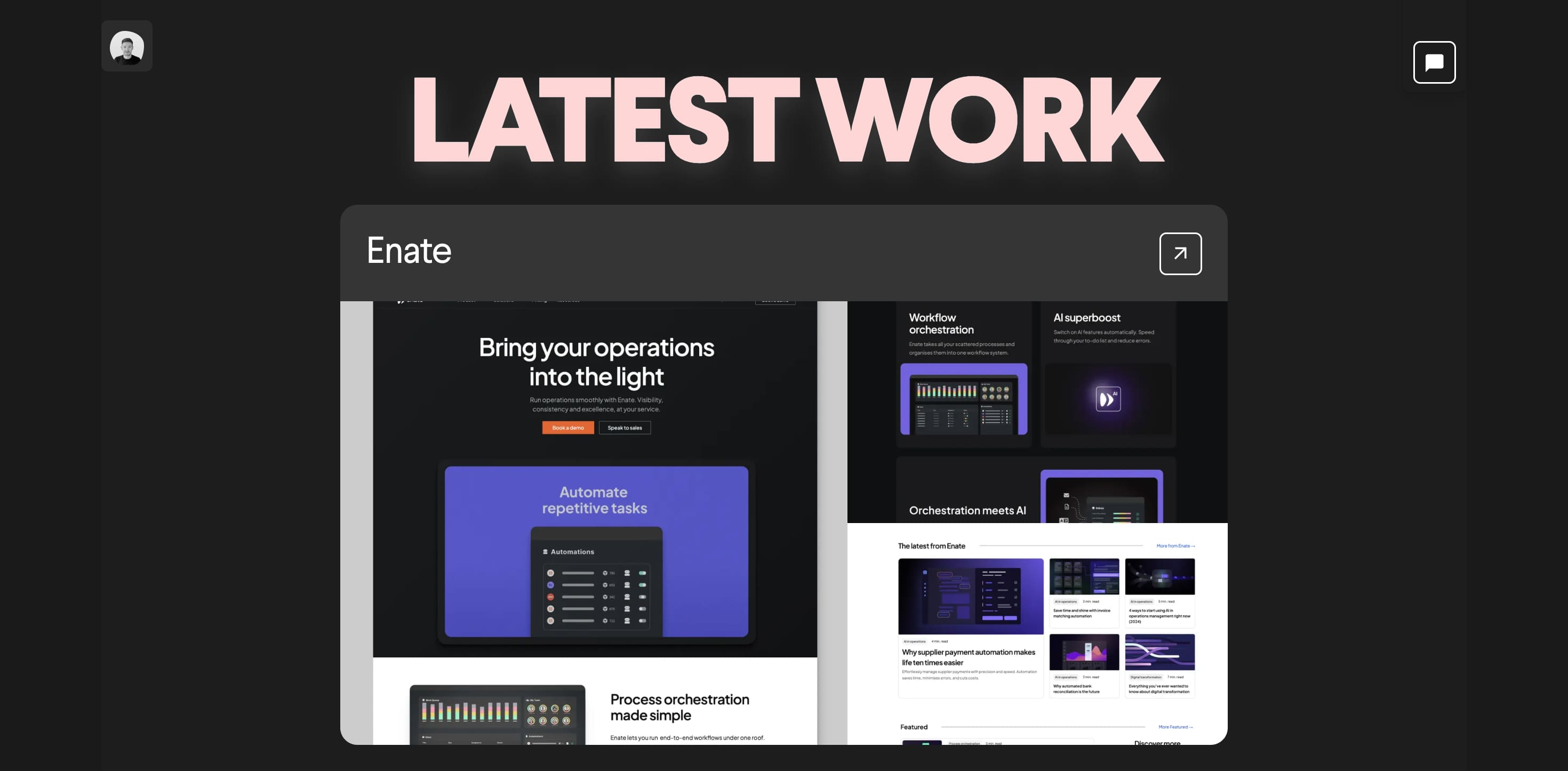Viewport: 1568px width, 771px height.
Task: Click the Enate project title
Action: point(409,250)
